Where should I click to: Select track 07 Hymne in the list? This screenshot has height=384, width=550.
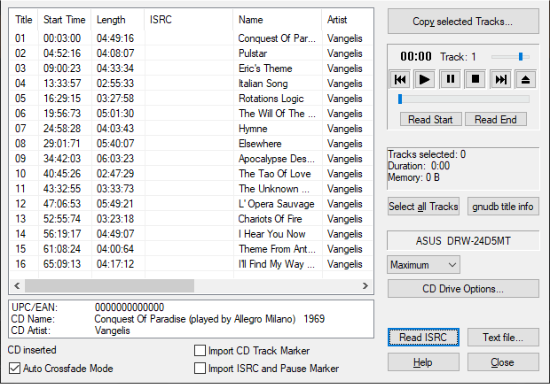191,128
